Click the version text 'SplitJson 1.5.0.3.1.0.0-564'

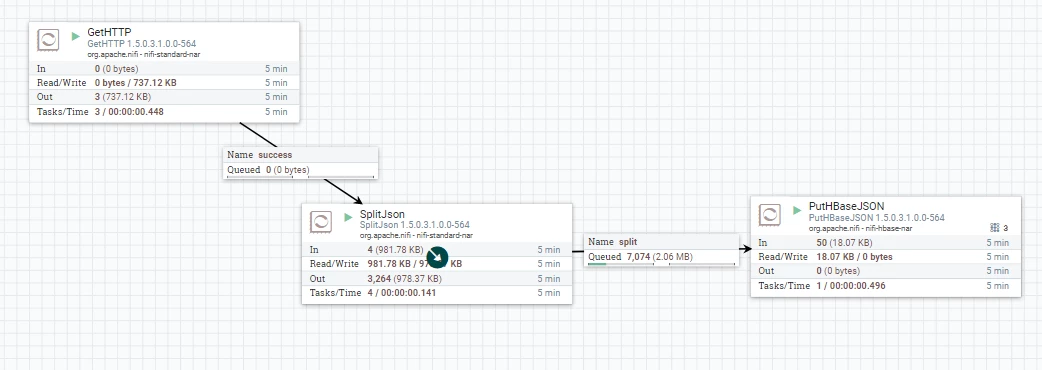(415, 225)
